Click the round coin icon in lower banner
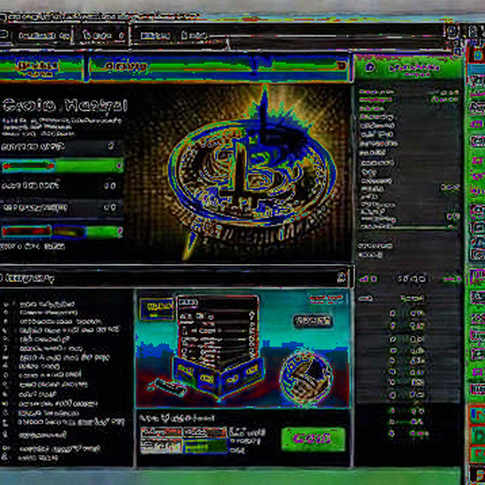The width and height of the screenshot is (485, 485). click(x=306, y=377)
